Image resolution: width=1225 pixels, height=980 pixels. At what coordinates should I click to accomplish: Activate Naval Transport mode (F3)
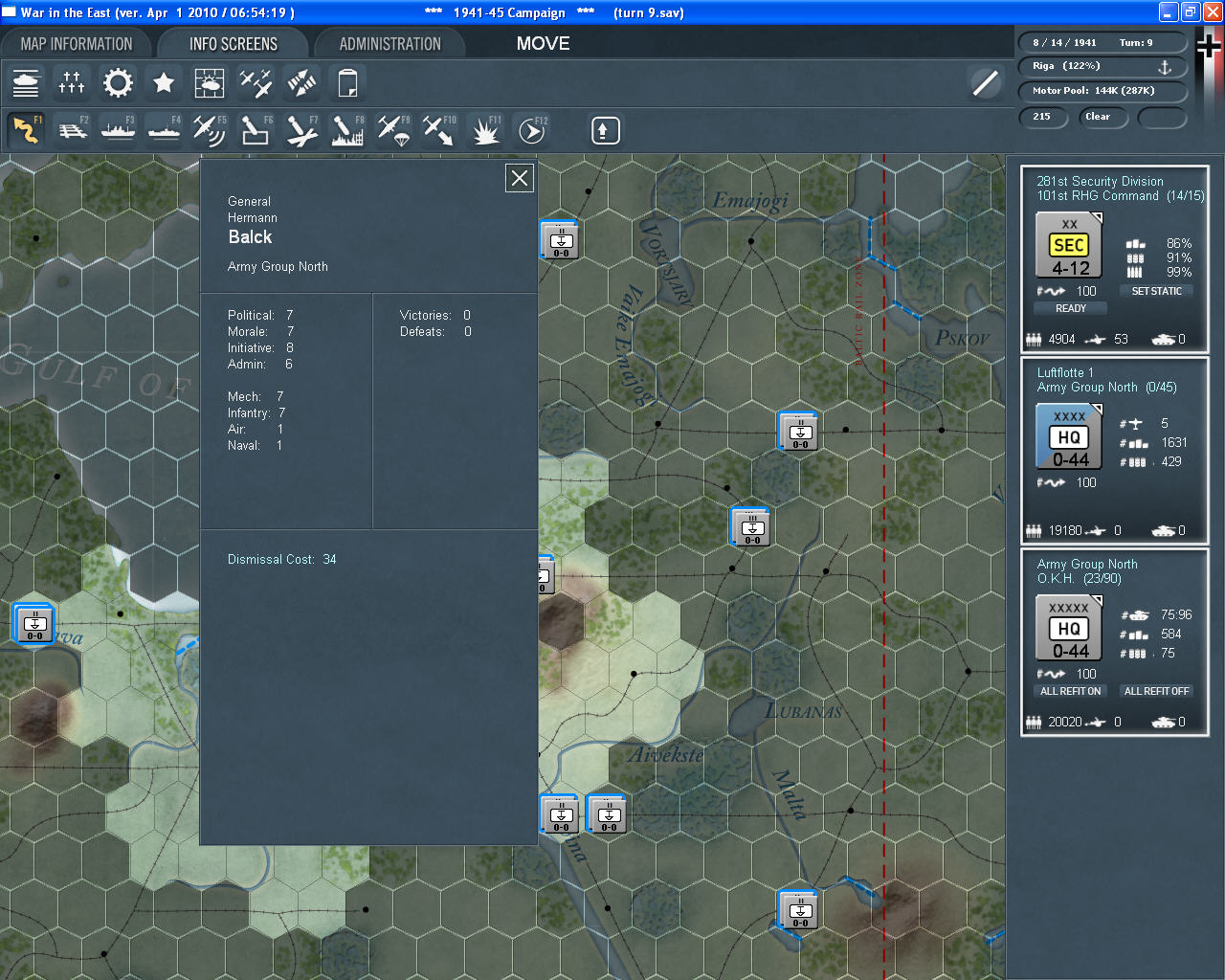[118, 130]
